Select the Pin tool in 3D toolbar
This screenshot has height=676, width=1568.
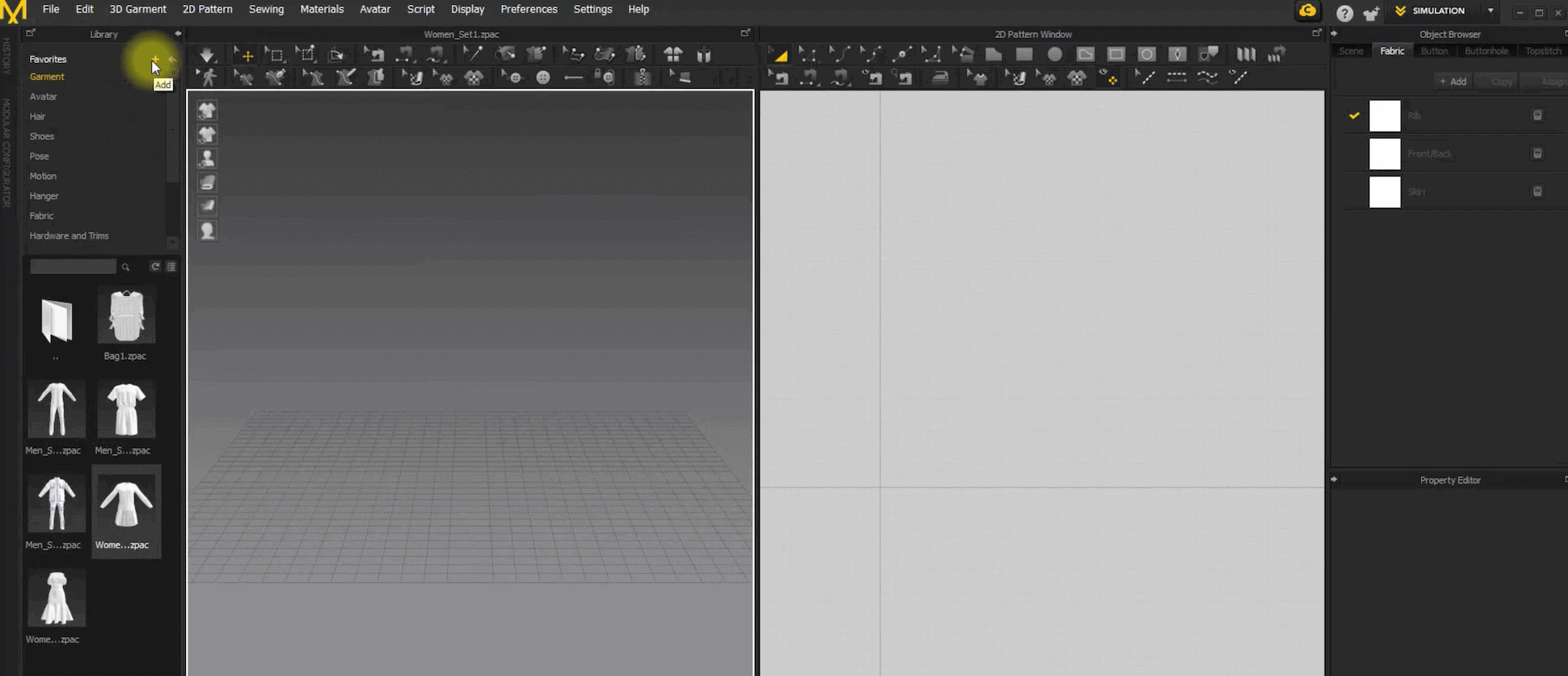click(474, 54)
